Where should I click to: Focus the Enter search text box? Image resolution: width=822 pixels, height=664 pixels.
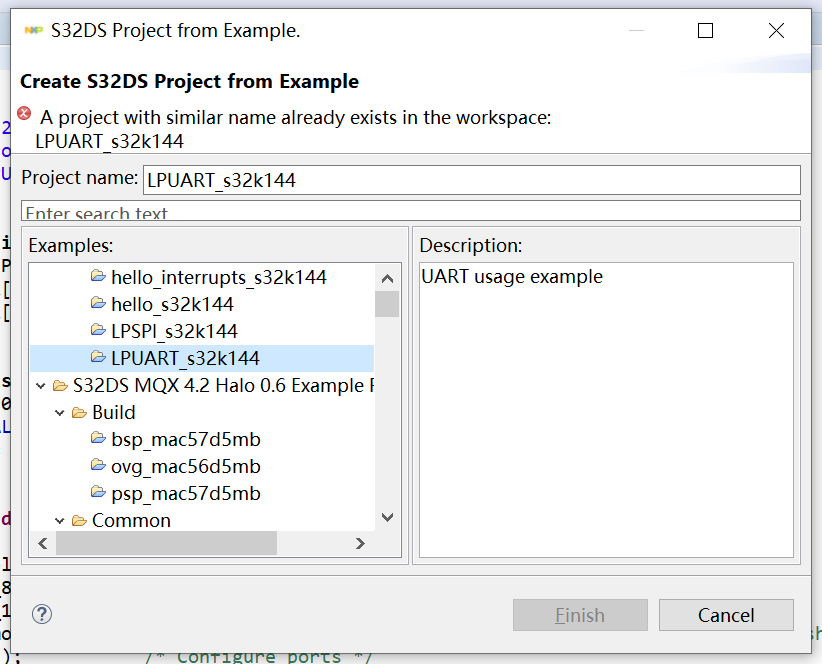tap(411, 211)
